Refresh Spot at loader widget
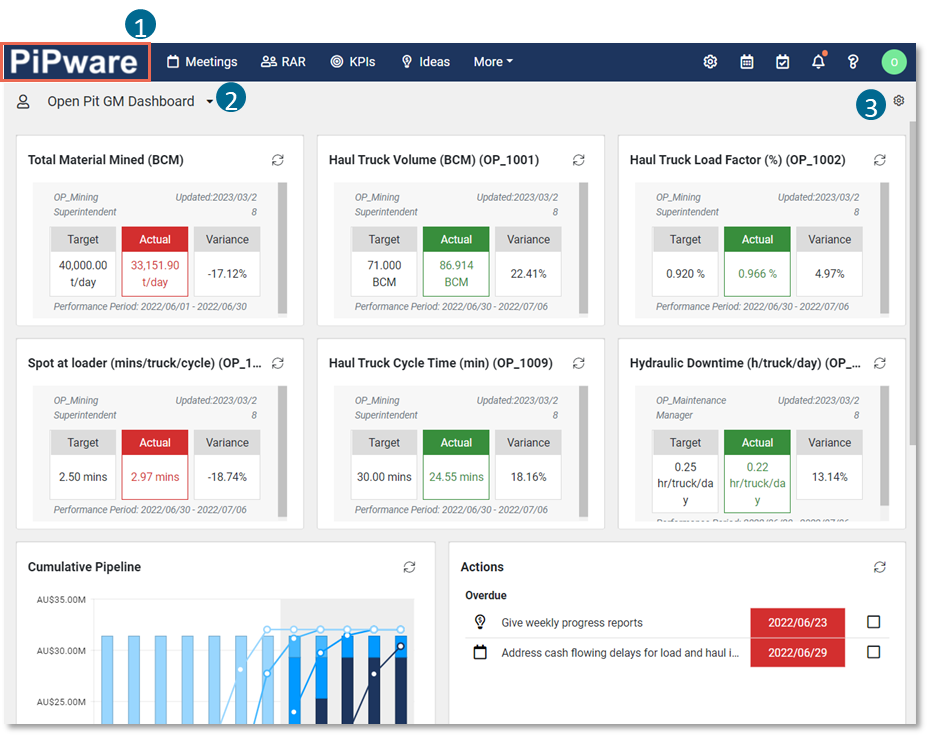 (x=278, y=363)
